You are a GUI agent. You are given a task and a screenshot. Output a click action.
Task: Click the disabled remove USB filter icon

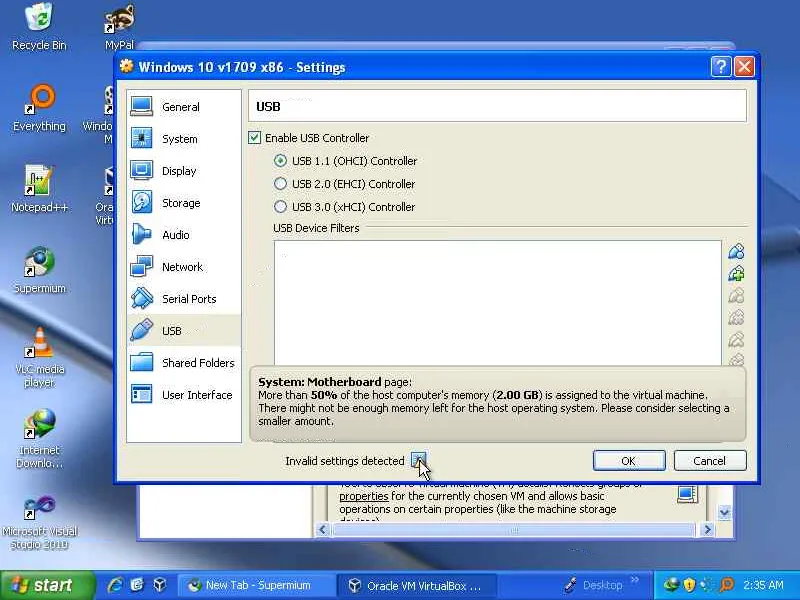[x=736, y=317]
